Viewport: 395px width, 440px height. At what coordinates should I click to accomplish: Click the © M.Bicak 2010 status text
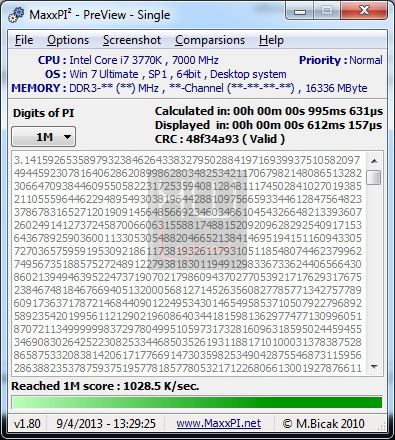(323, 424)
